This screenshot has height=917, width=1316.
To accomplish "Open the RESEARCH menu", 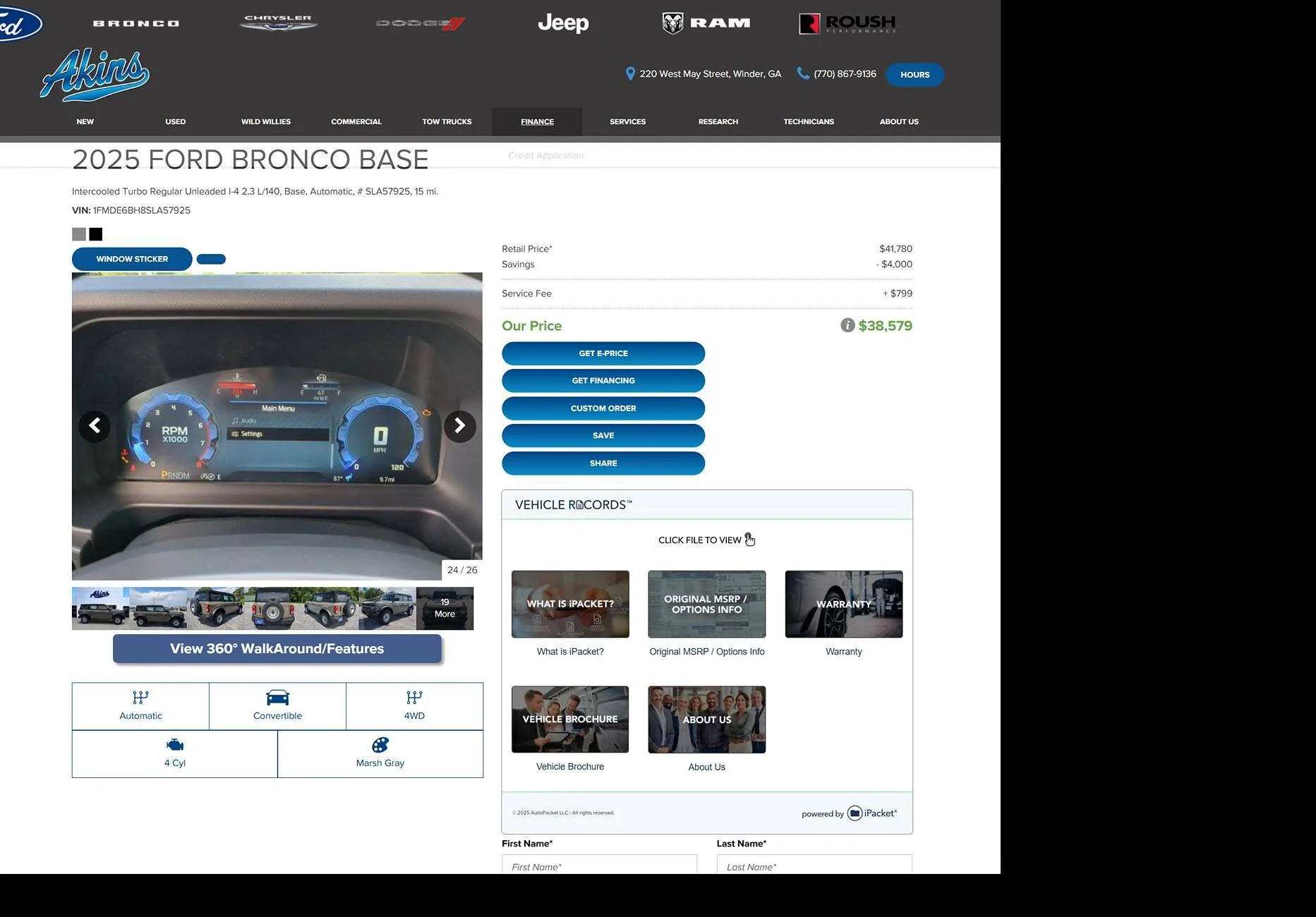I will [718, 121].
